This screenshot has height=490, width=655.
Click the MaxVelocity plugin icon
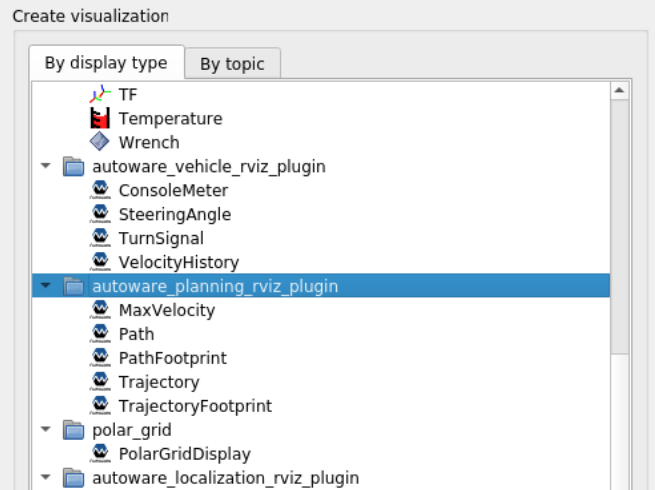click(100, 310)
